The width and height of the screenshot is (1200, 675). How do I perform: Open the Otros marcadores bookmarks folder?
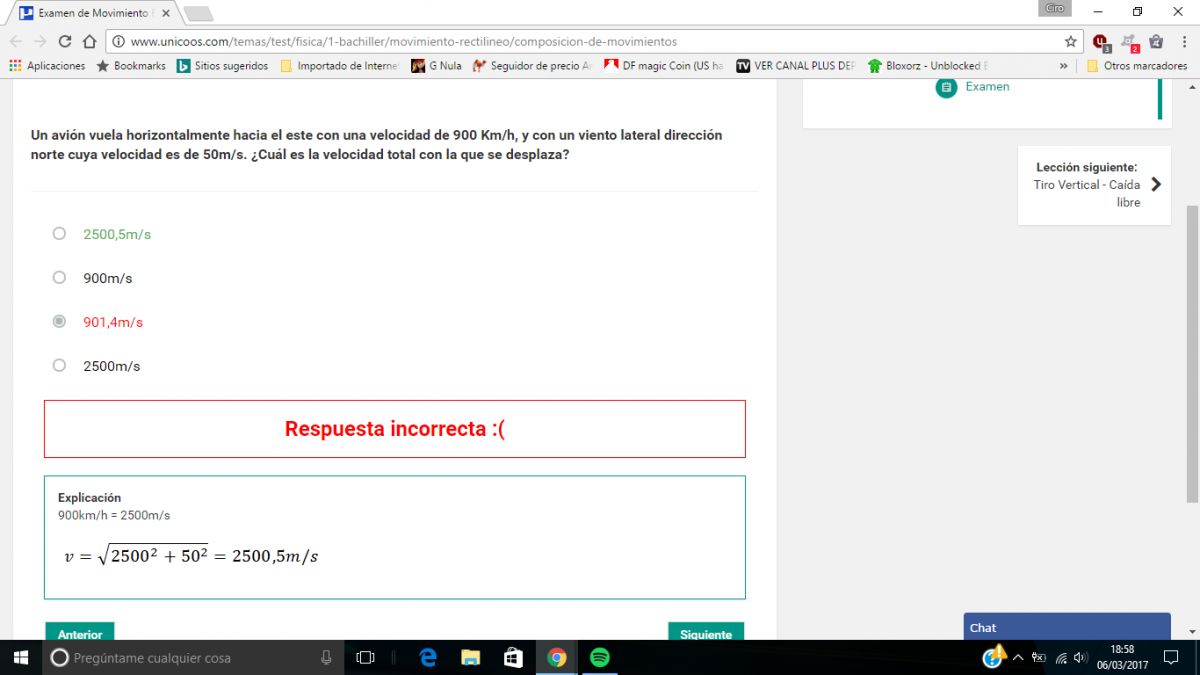click(x=1137, y=66)
